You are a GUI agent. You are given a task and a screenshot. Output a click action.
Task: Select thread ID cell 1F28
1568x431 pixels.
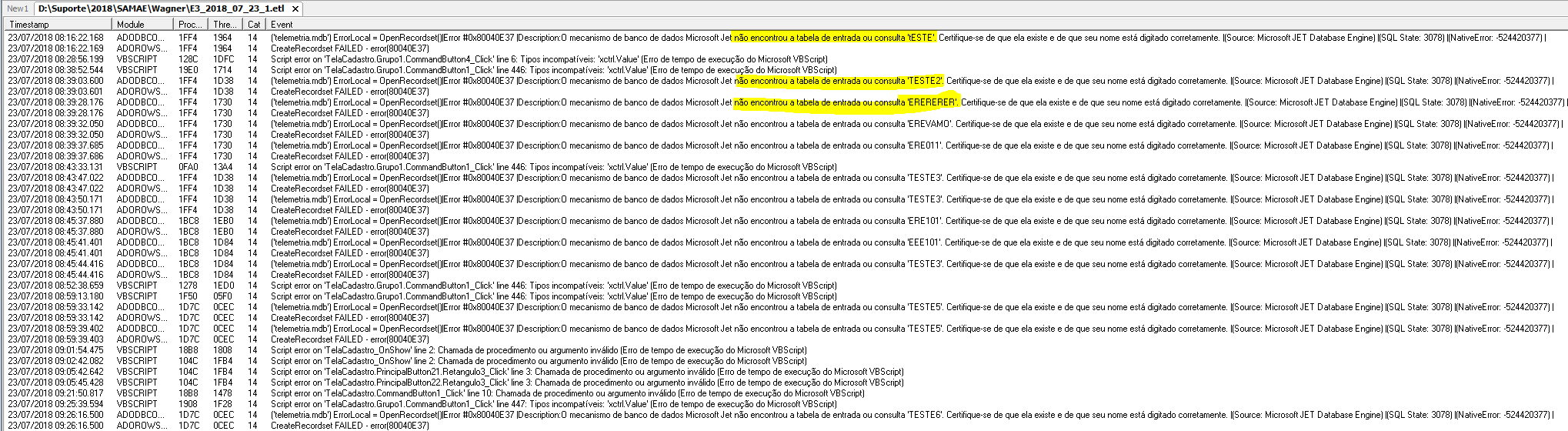pos(223,404)
